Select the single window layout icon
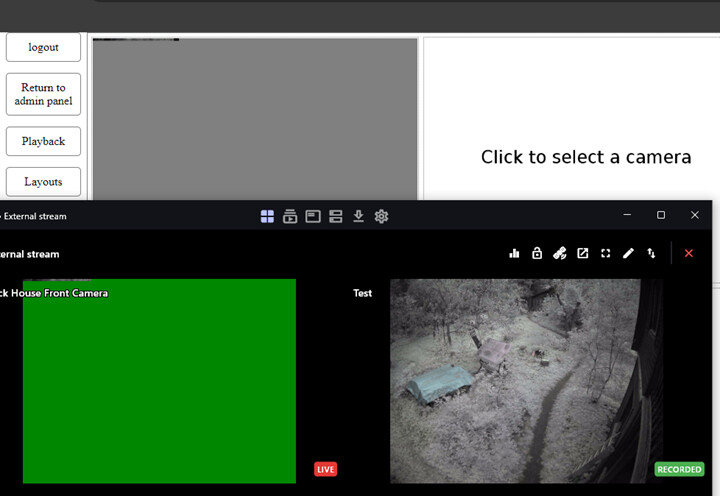Viewport: 720px width, 496px height. pos(313,216)
